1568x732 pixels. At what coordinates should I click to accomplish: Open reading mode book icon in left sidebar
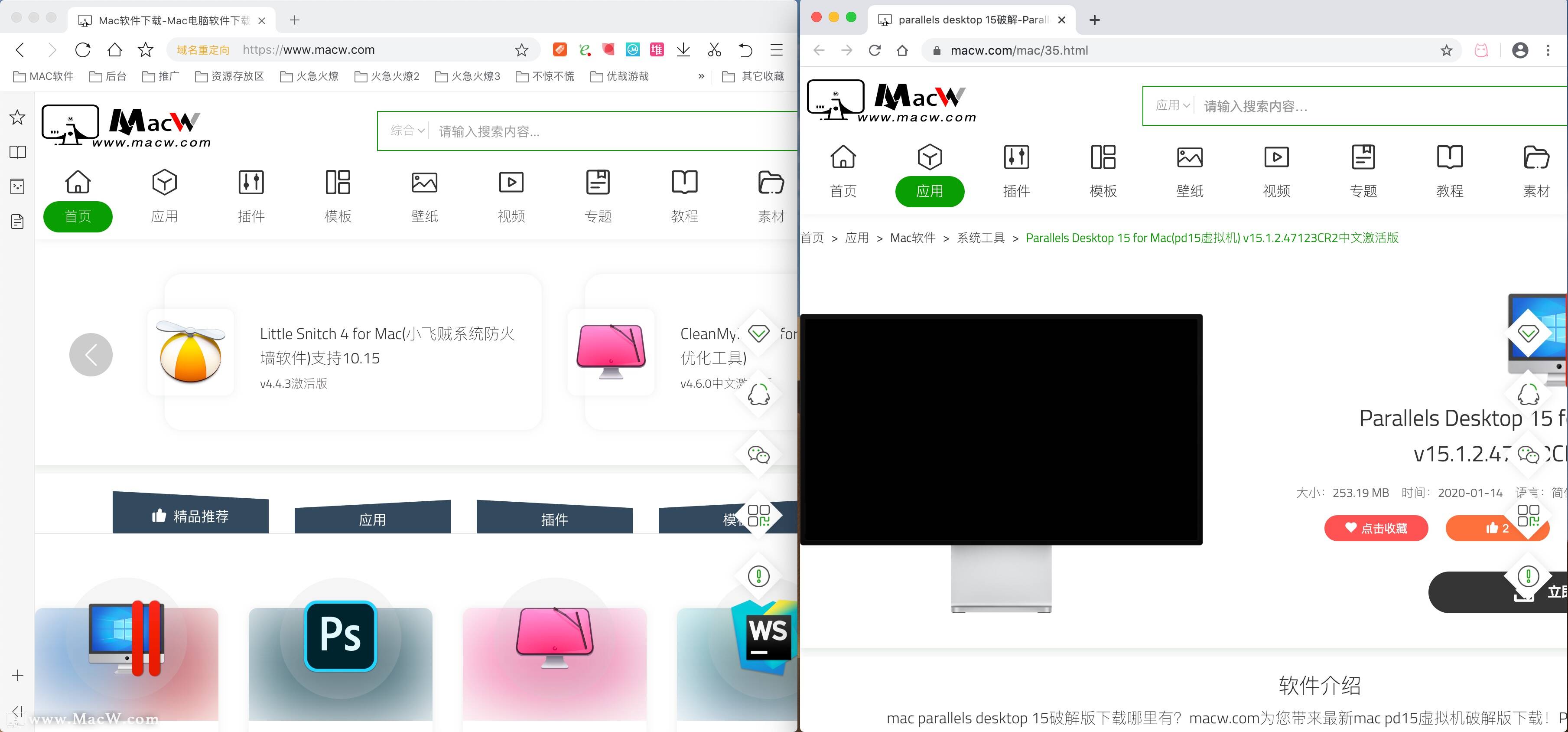click(18, 152)
